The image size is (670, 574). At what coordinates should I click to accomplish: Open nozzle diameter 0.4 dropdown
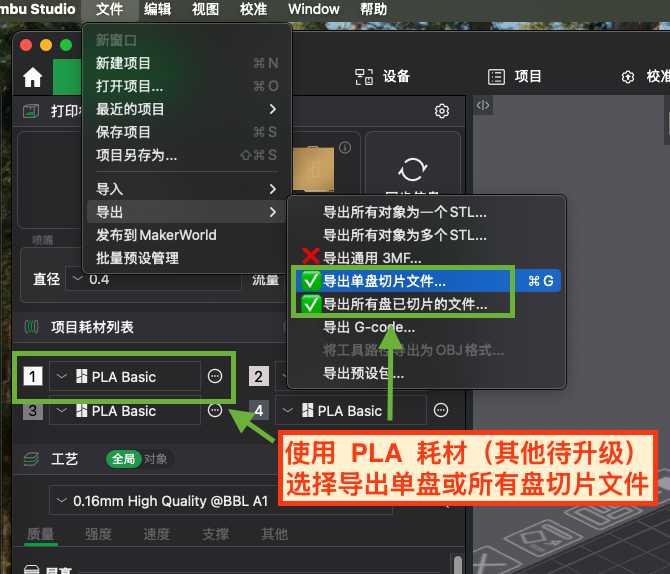click(153, 280)
